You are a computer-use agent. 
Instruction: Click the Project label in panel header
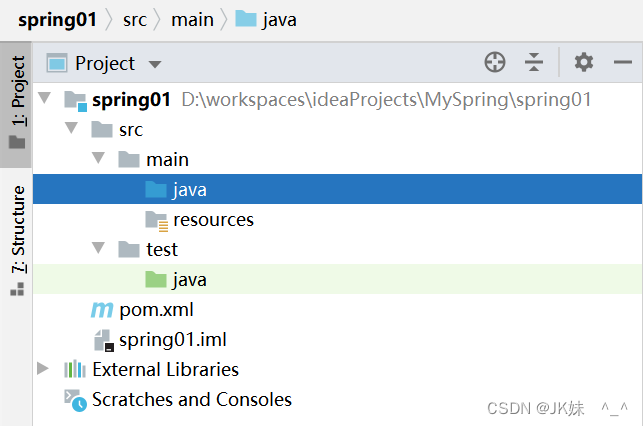click(x=105, y=64)
